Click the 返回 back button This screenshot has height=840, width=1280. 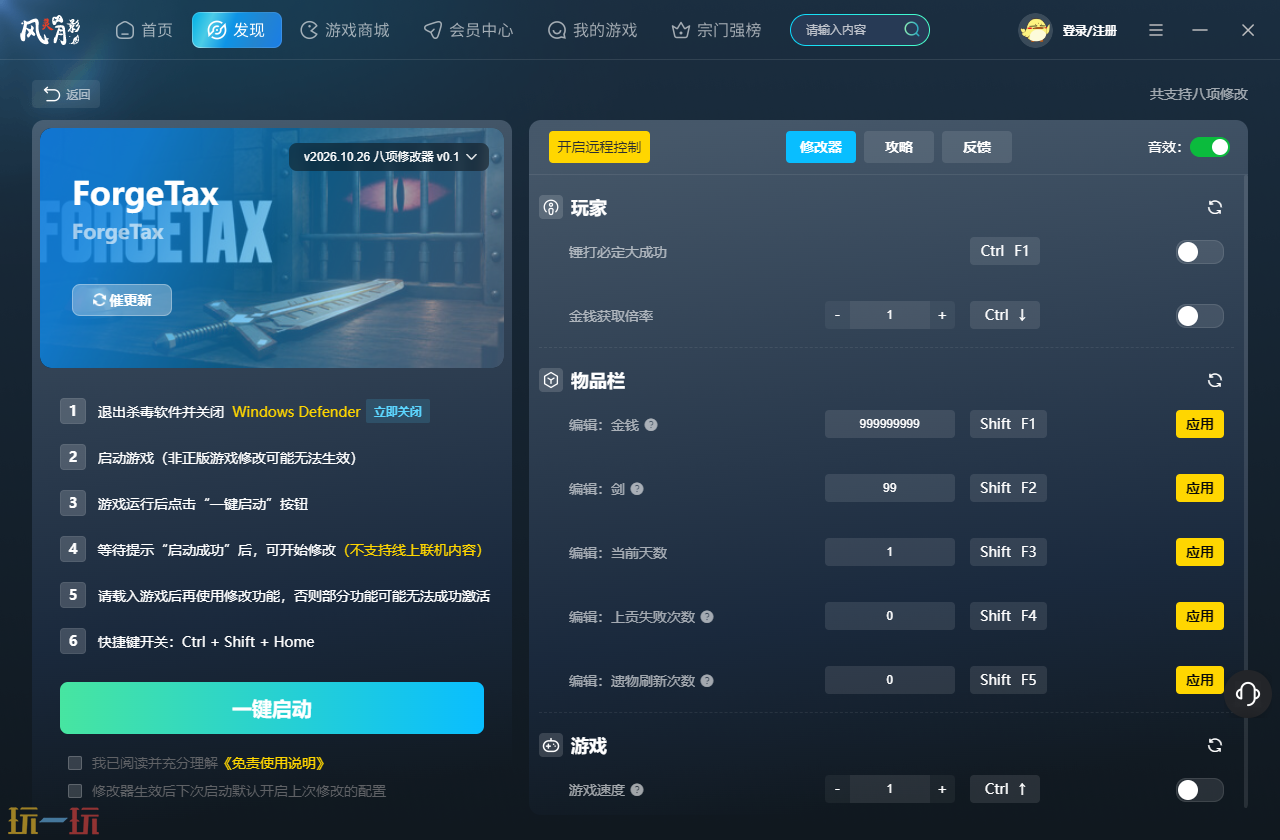66,94
